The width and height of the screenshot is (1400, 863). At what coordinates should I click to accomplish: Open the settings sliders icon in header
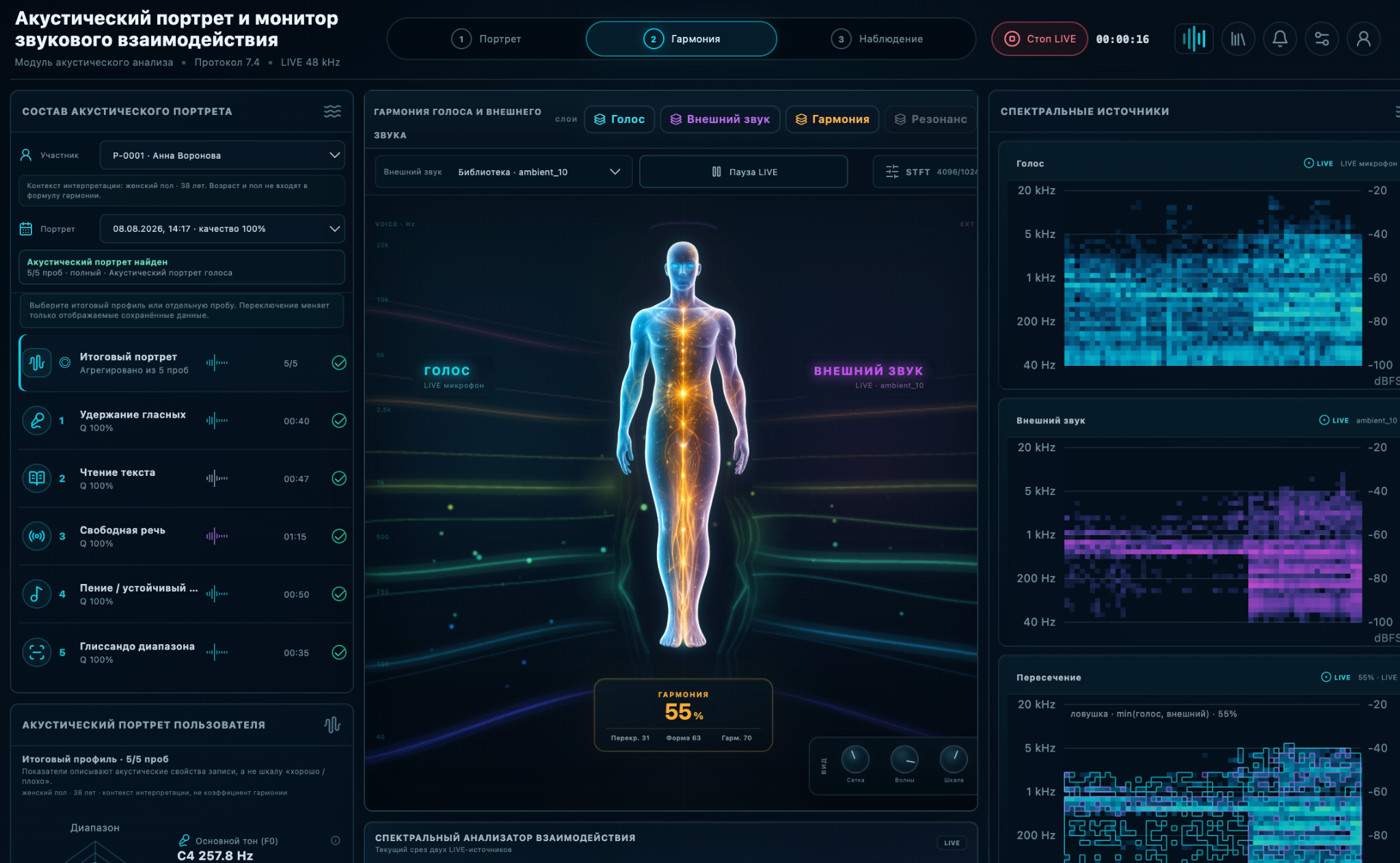click(1321, 39)
